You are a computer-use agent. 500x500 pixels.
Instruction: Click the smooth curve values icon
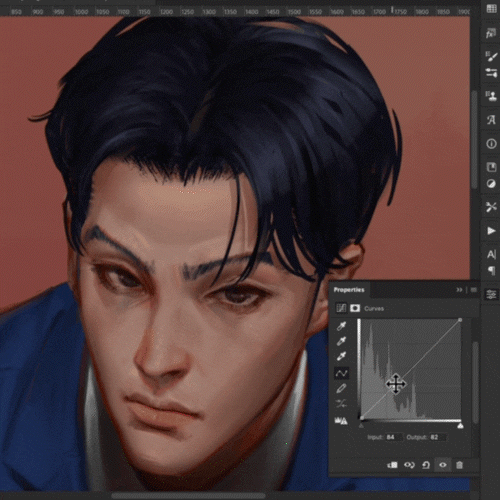tap(341, 404)
